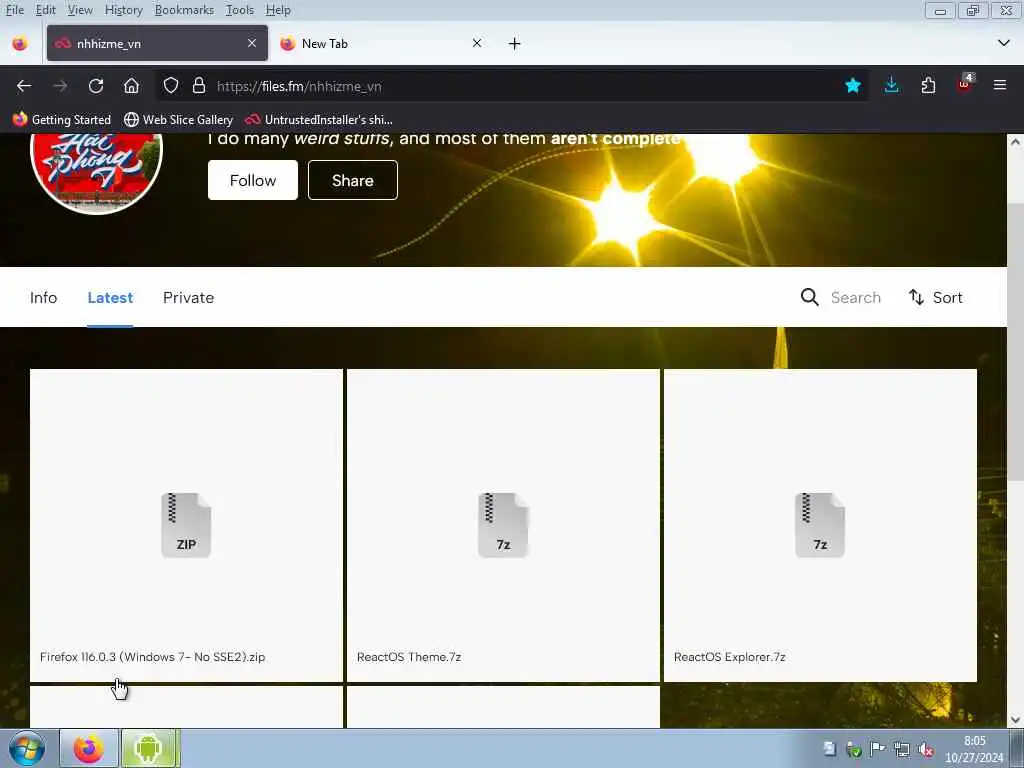Image resolution: width=1024 pixels, height=768 pixels.
Task: Close the nhhizme_vn tab
Action: point(252,43)
